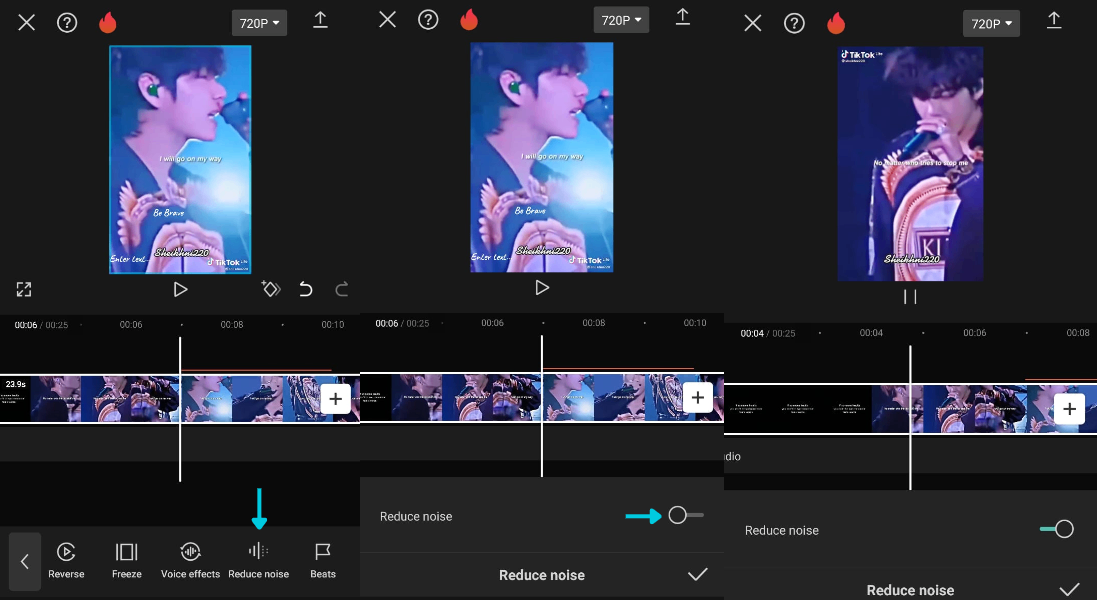Pause playback in the right screen

(910, 297)
